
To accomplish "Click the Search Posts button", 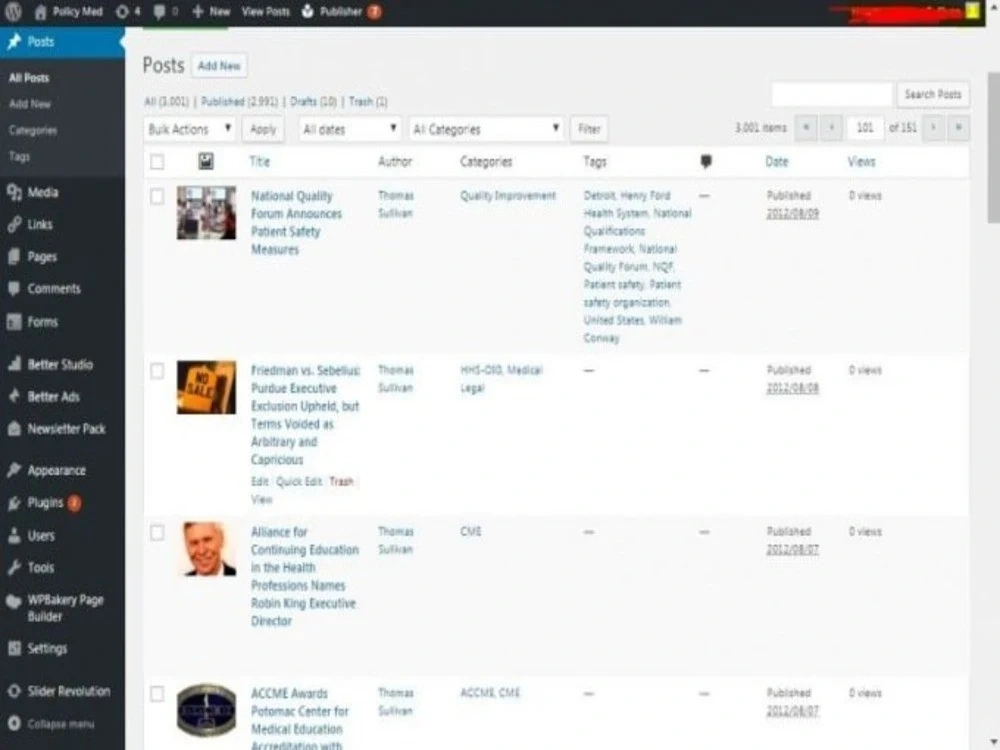I will (x=932, y=94).
